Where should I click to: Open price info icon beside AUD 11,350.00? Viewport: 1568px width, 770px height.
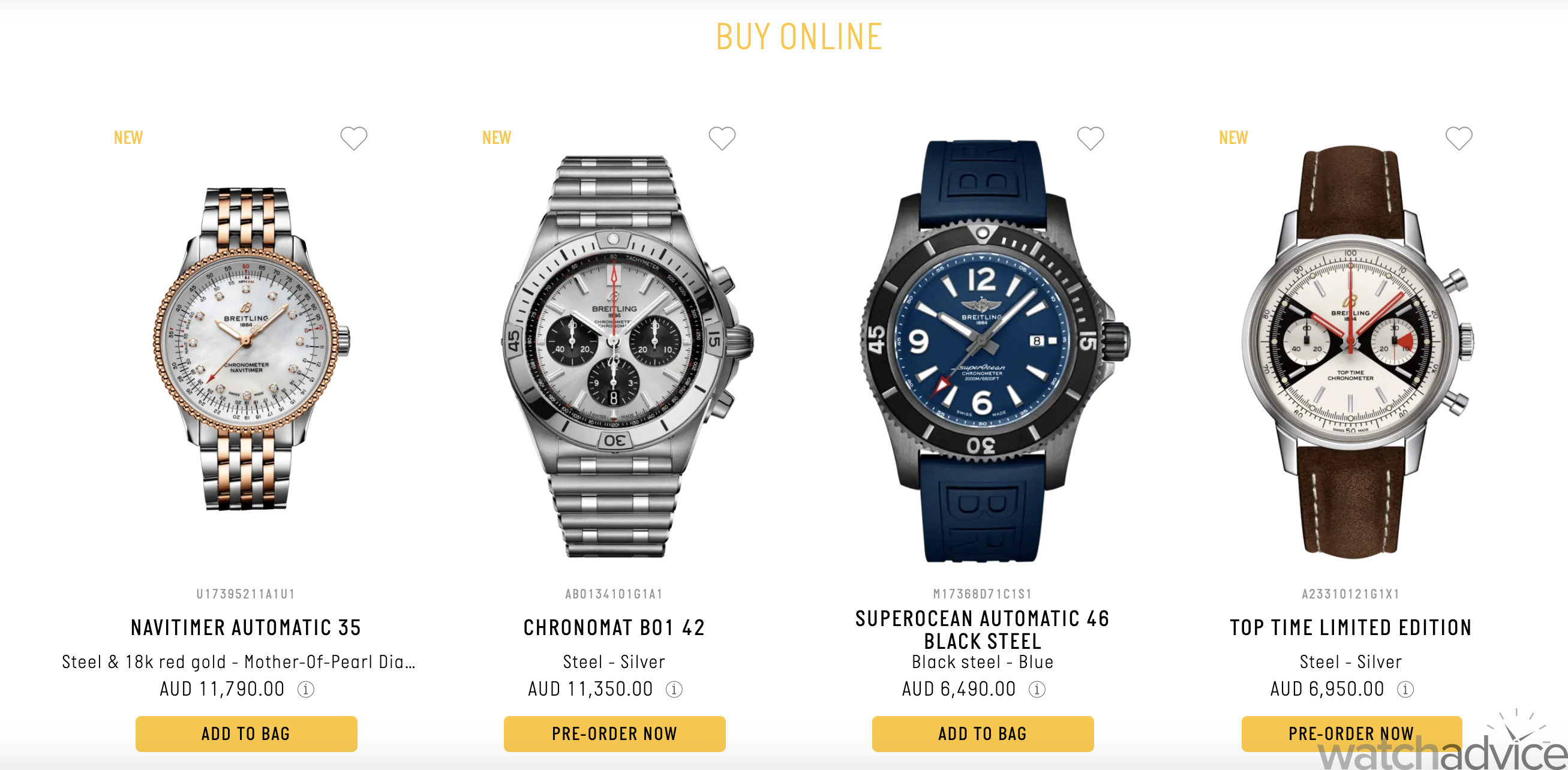[674, 689]
